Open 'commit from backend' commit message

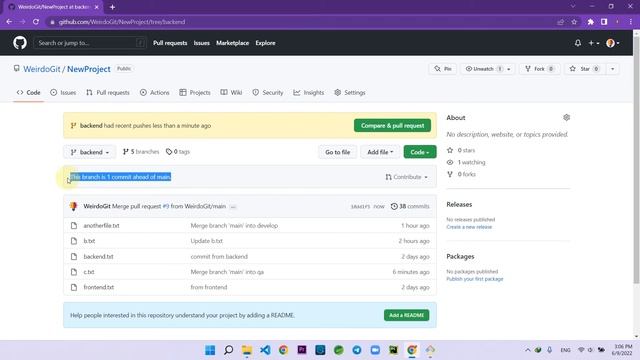(219, 257)
